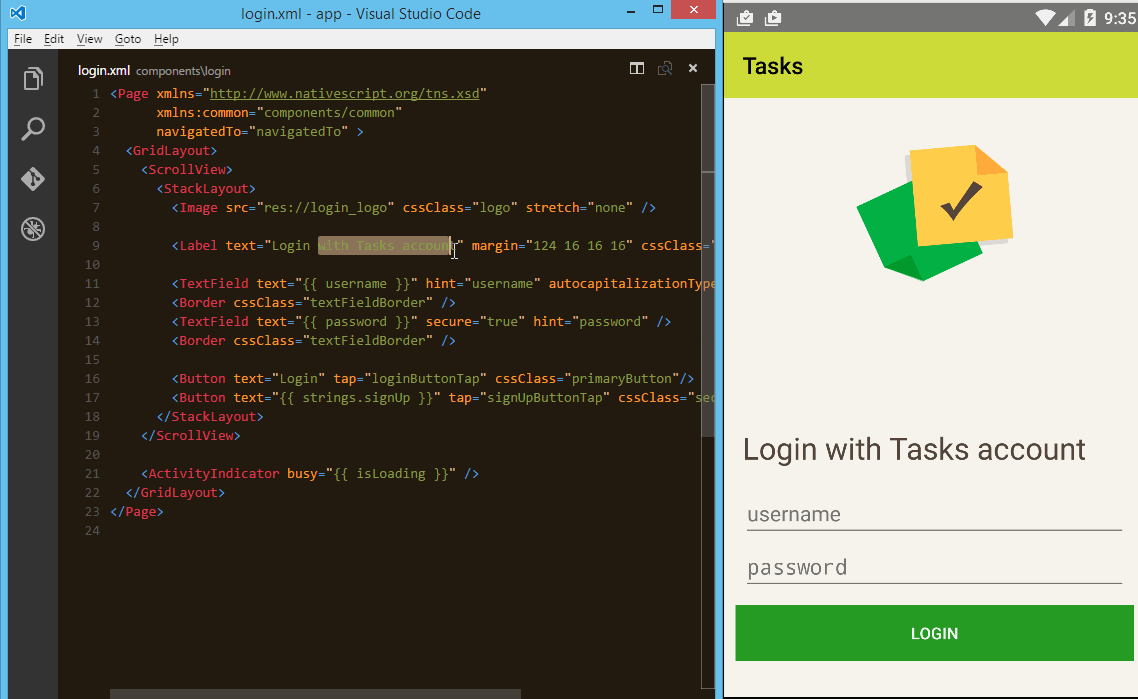Tap the battery icon in Android status bar
Screen dimensions: 1138x699
pos(1089,18)
